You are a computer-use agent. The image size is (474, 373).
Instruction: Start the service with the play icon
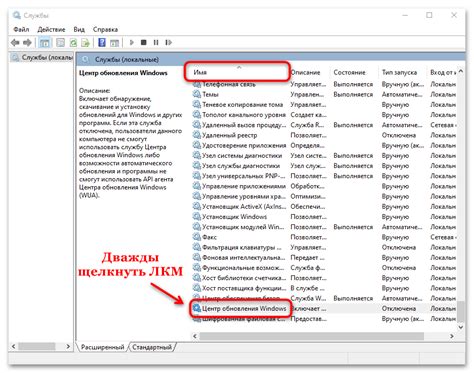click(x=132, y=43)
